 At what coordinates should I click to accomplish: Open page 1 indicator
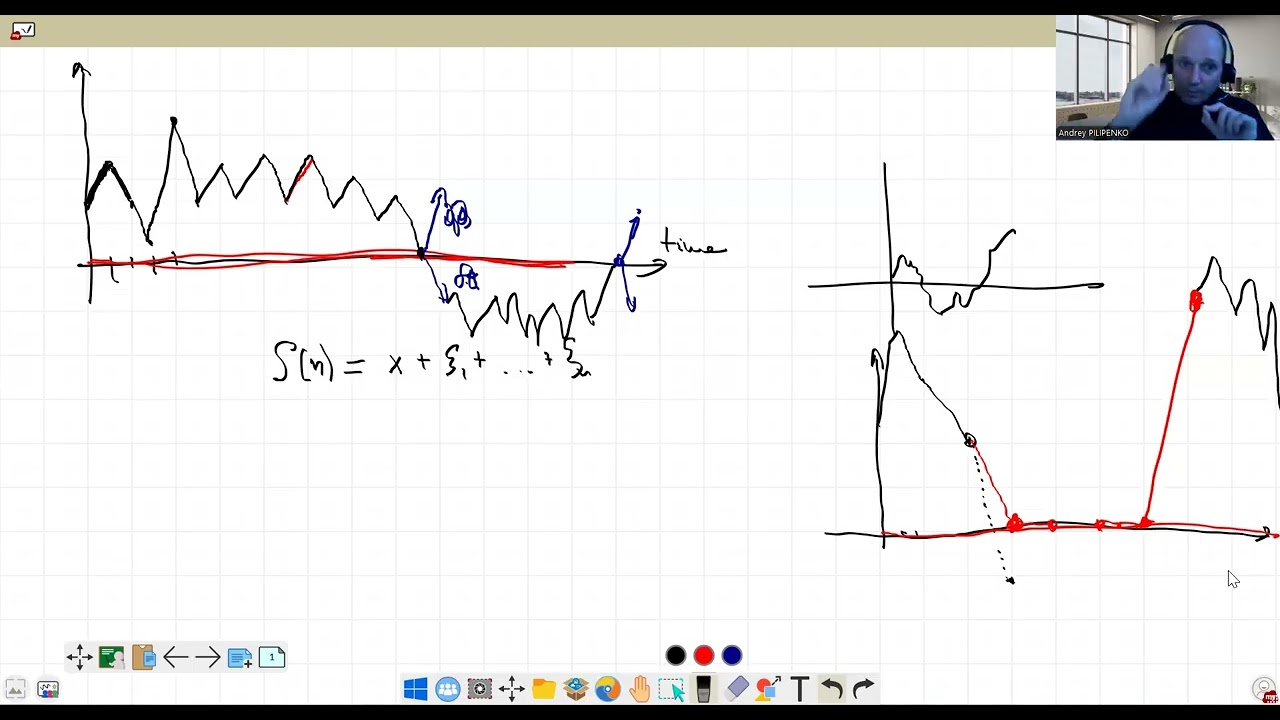tap(272, 657)
